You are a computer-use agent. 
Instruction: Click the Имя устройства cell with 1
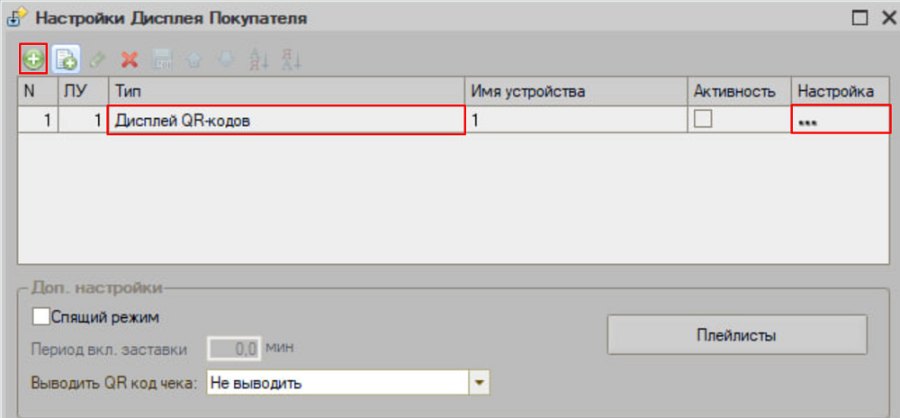[576, 120]
